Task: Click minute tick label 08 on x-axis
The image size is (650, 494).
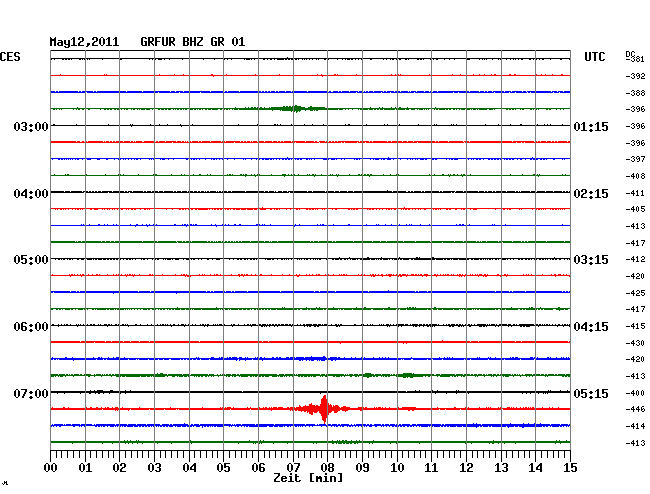Action: click(327, 467)
